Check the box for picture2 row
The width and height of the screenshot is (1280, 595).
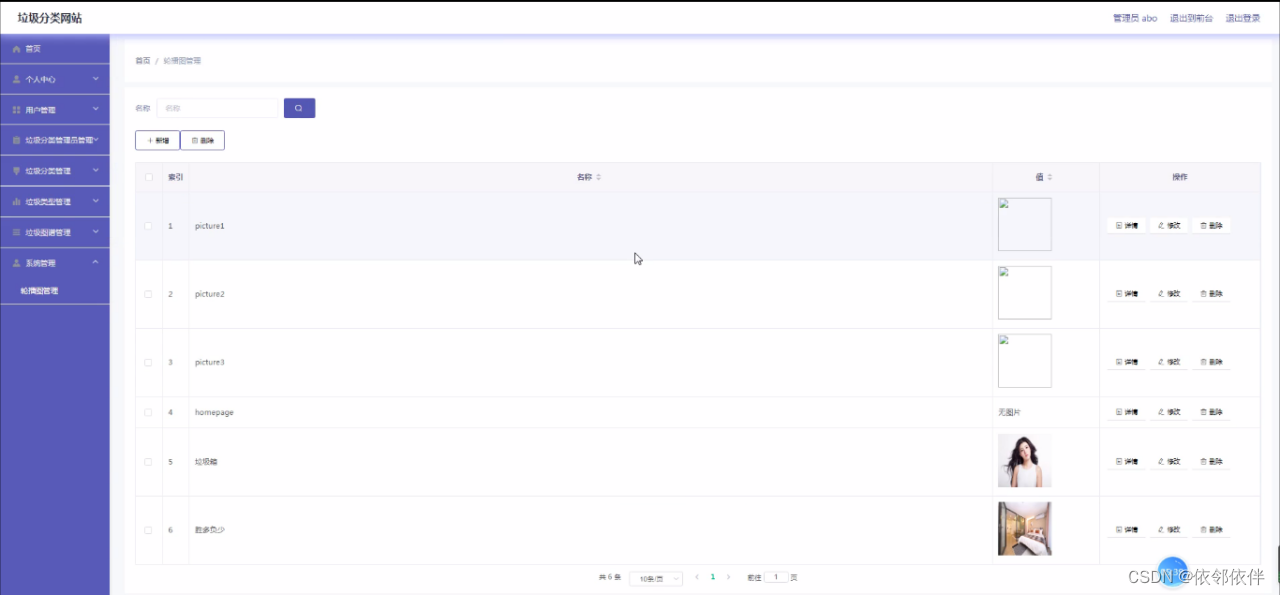[148, 294]
